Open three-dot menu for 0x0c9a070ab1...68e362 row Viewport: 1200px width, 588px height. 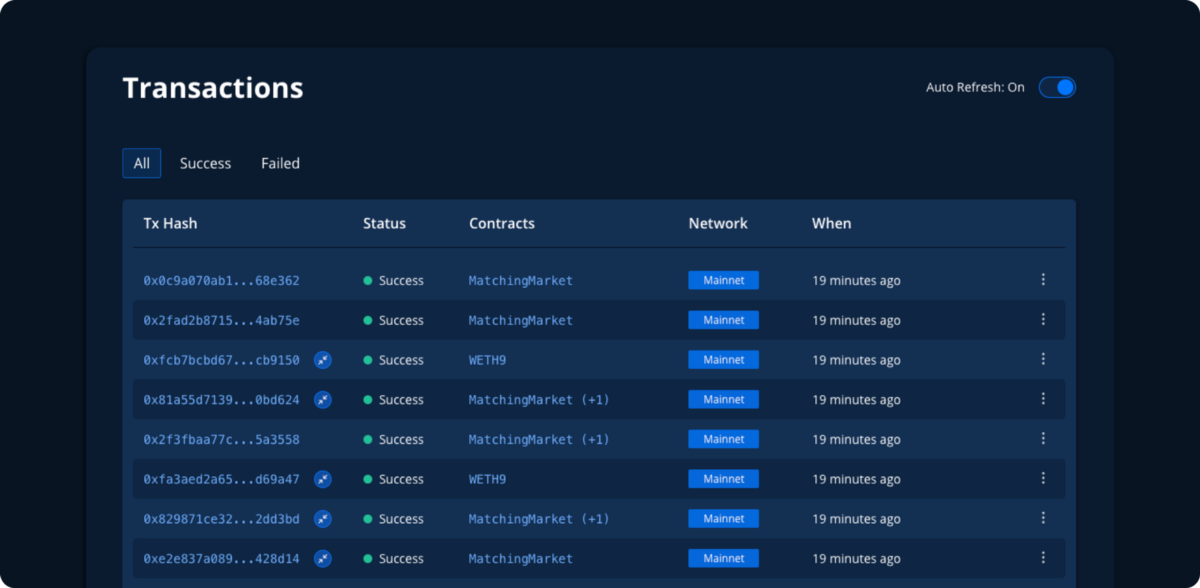click(x=1043, y=280)
